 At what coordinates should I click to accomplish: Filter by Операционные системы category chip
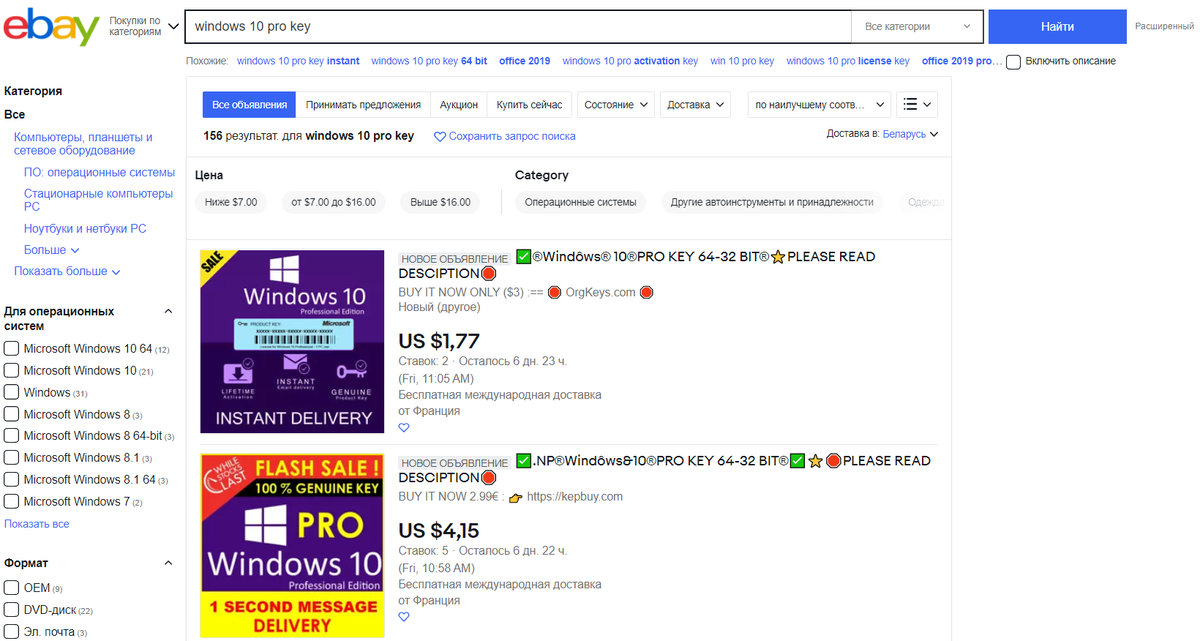pyautogui.click(x=581, y=202)
